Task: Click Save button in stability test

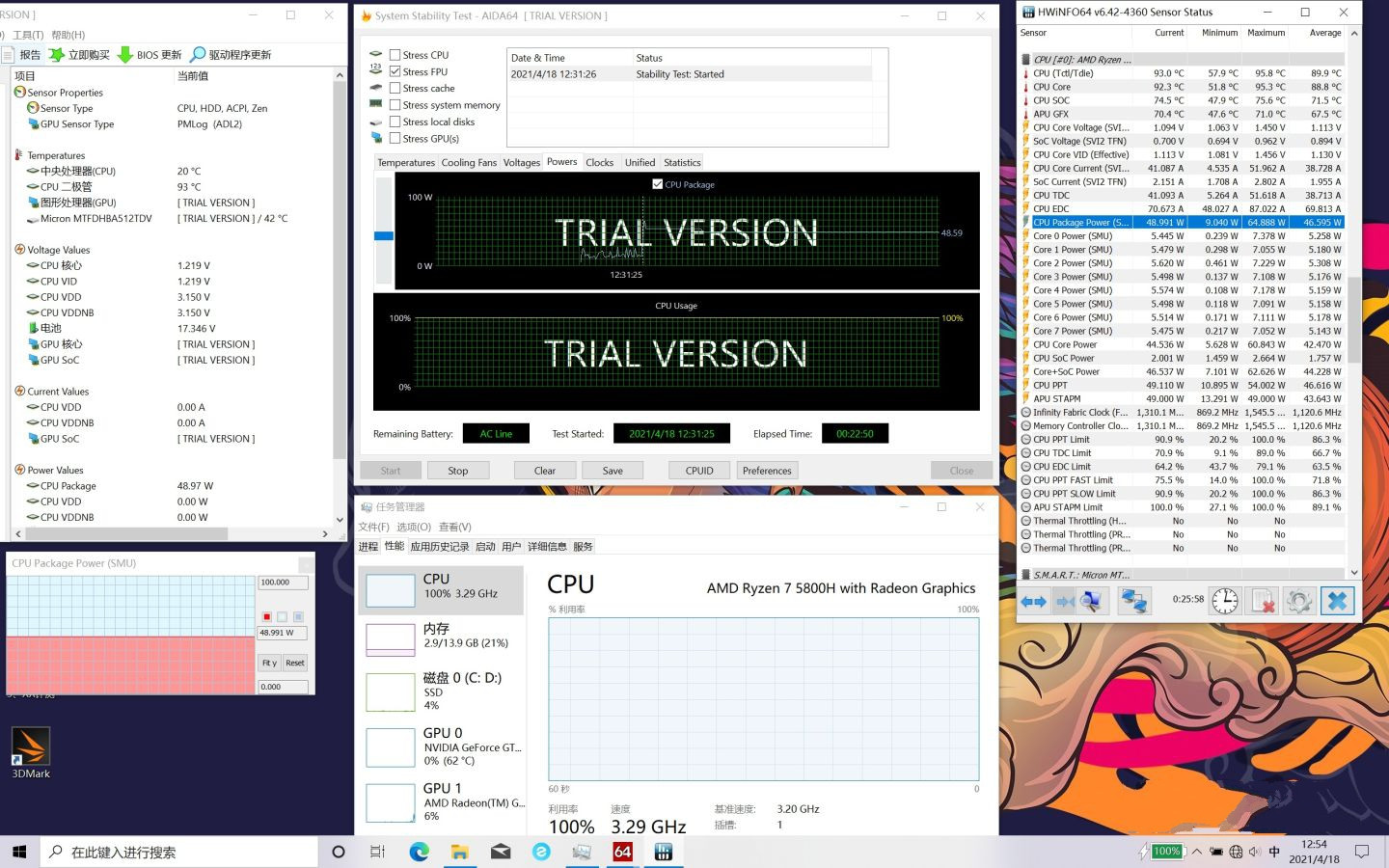Action: [x=613, y=471]
